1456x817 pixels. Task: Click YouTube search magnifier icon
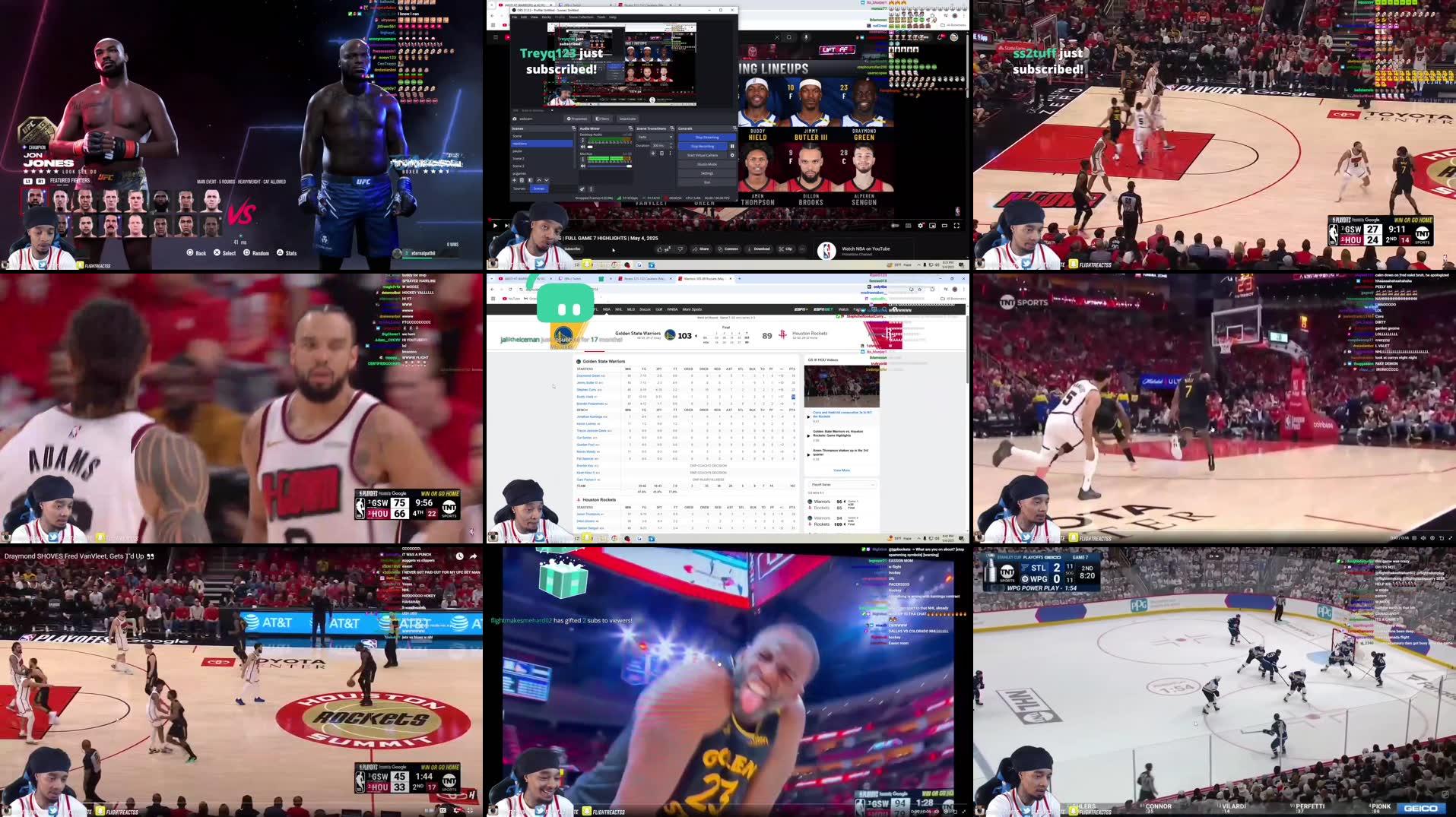click(789, 37)
